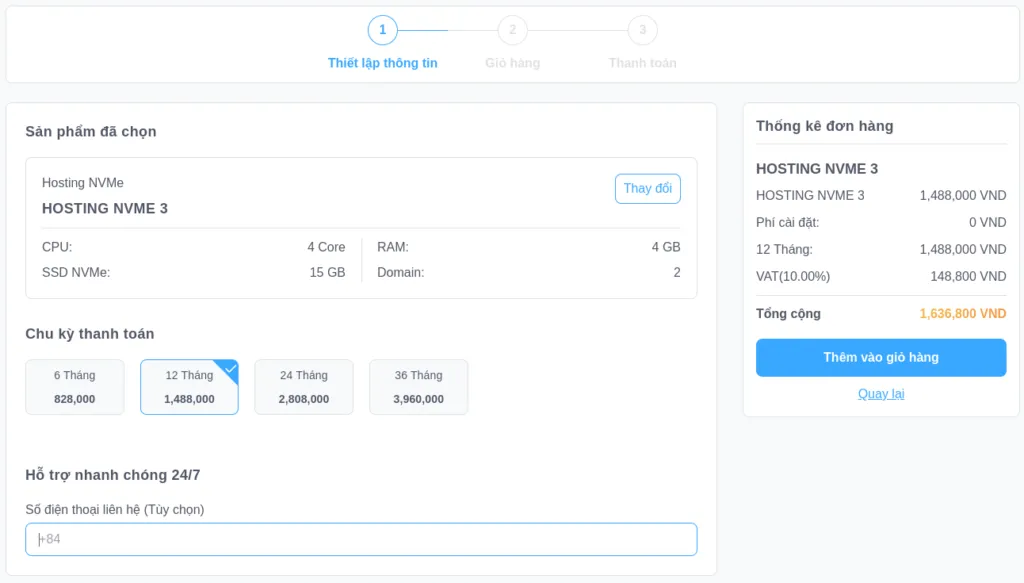1024x583 pixels.
Task: Click the VAT(10.00%) line in order summary
Action: (x=793, y=276)
